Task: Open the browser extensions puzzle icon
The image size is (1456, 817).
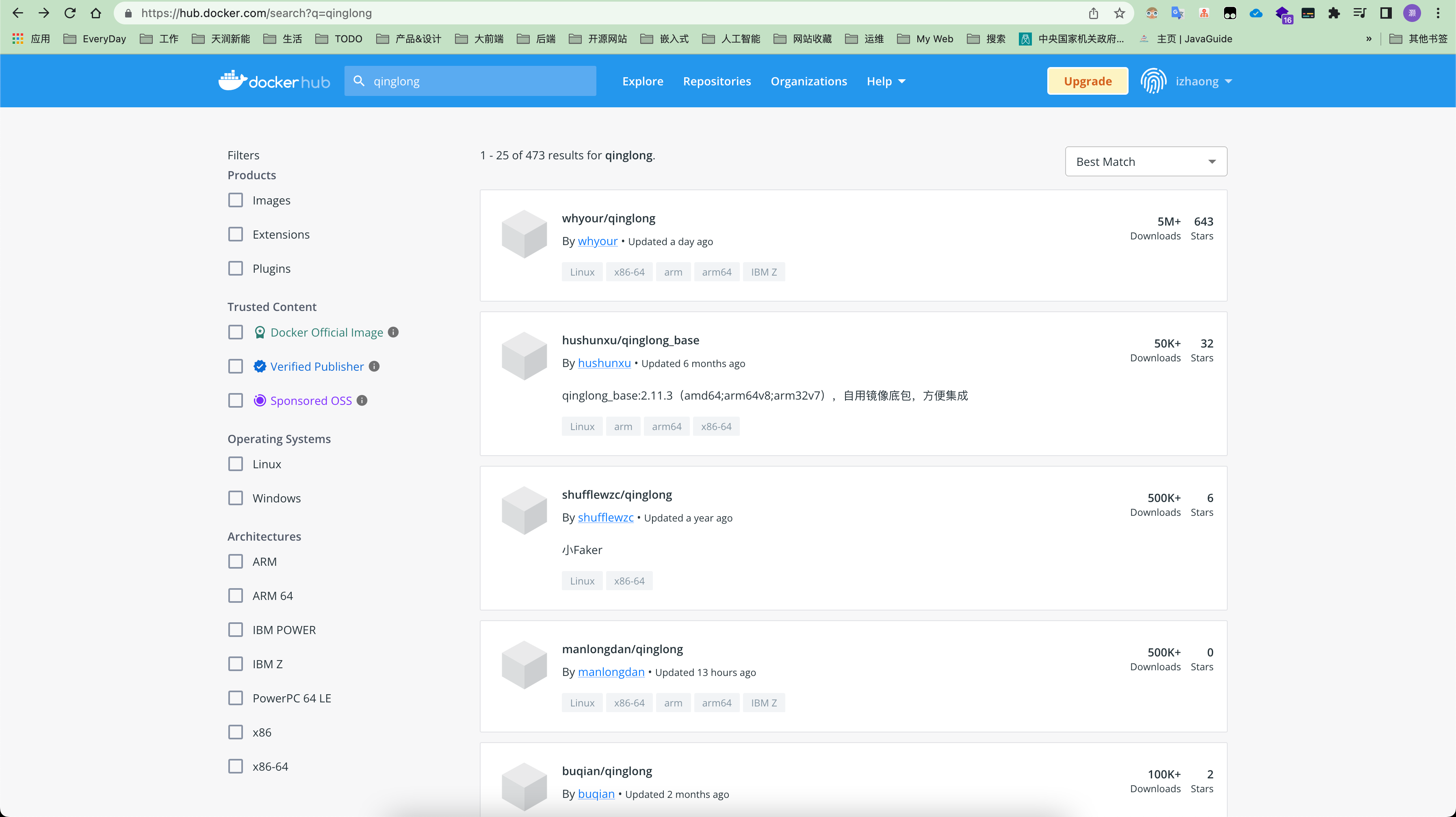Action: [1334, 13]
